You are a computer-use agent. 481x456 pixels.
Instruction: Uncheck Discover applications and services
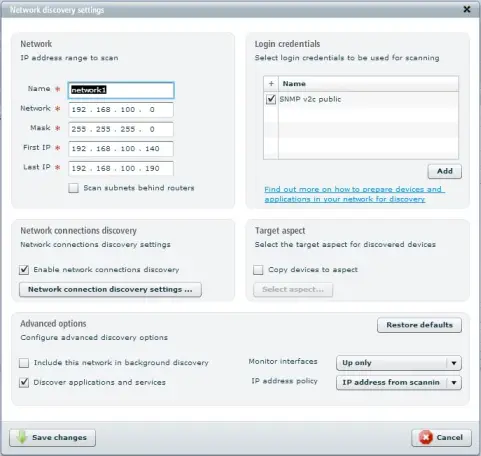click(24, 382)
